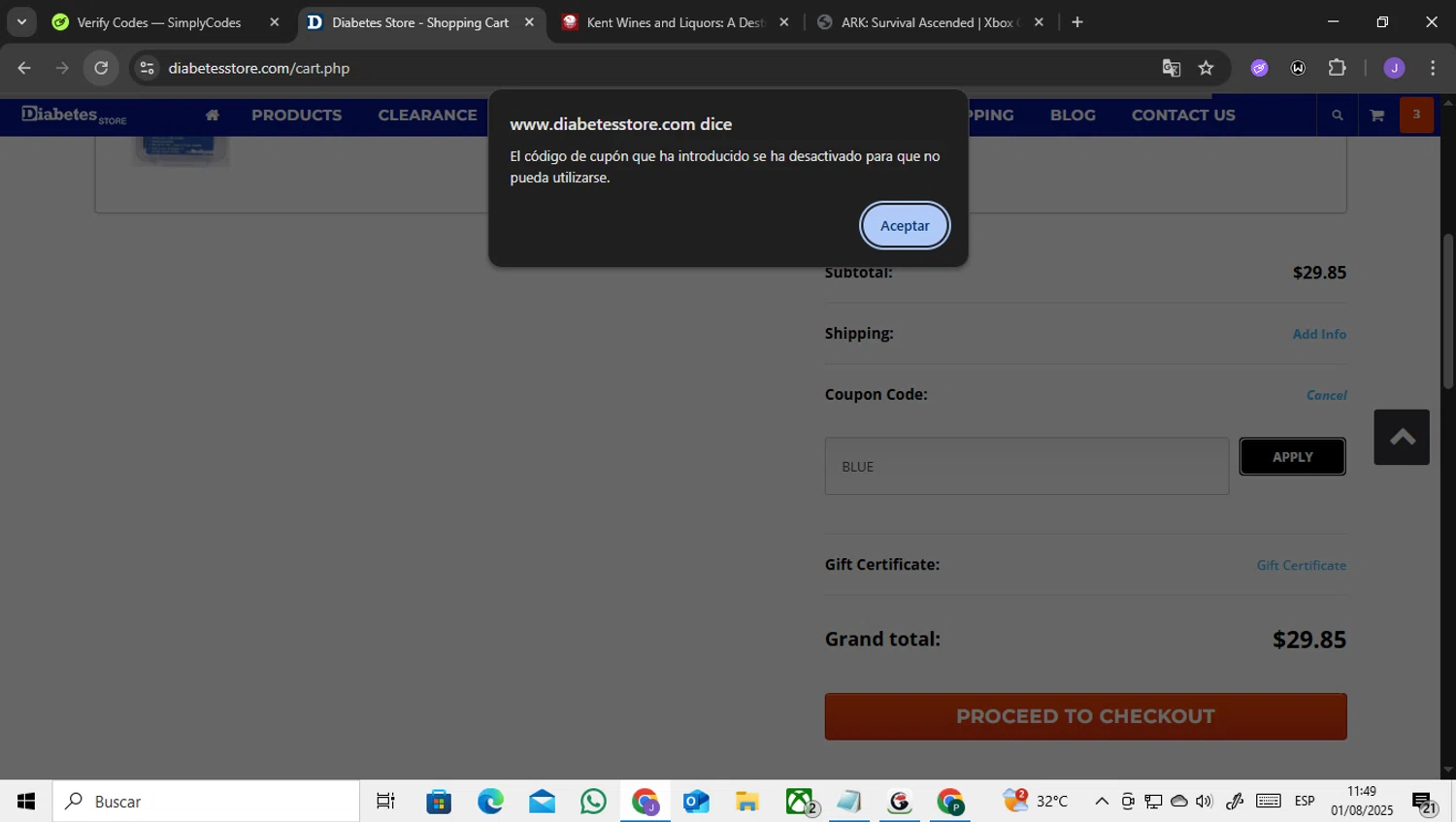Open the Extensions puzzle icon
The image size is (1456, 822).
tap(1337, 68)
